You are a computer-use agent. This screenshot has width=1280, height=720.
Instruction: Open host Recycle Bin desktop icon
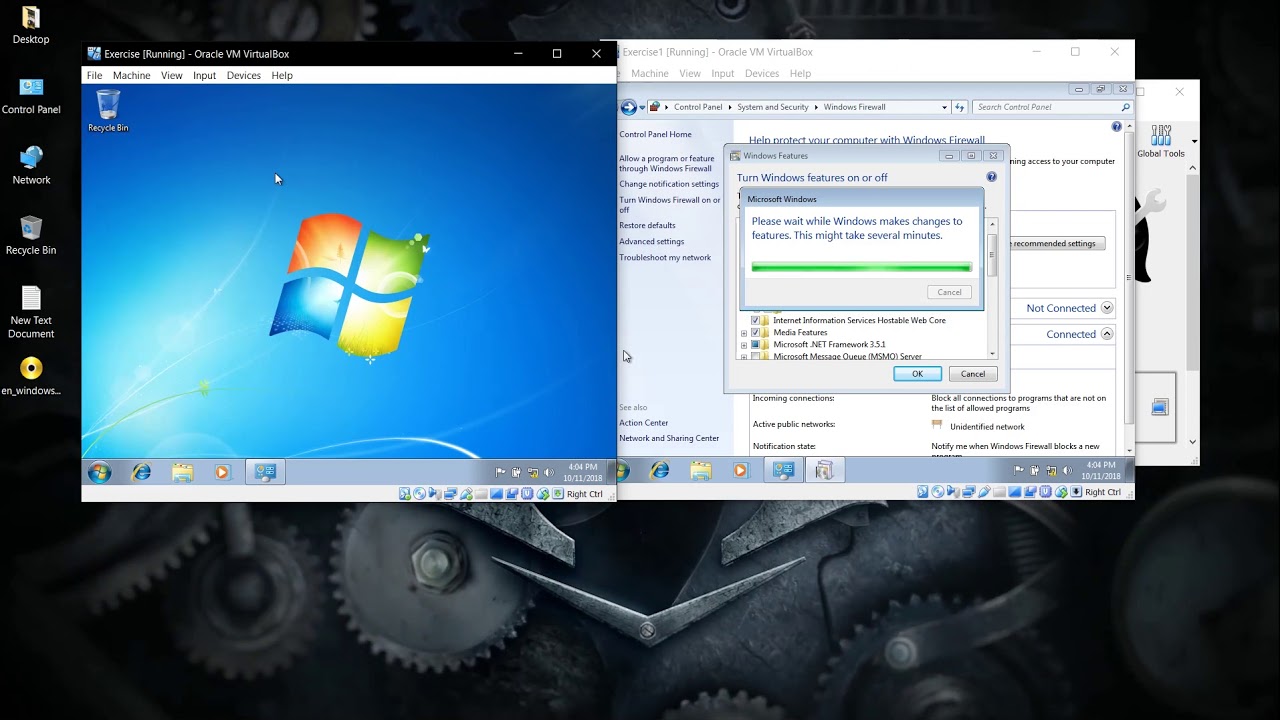point(31,235)
